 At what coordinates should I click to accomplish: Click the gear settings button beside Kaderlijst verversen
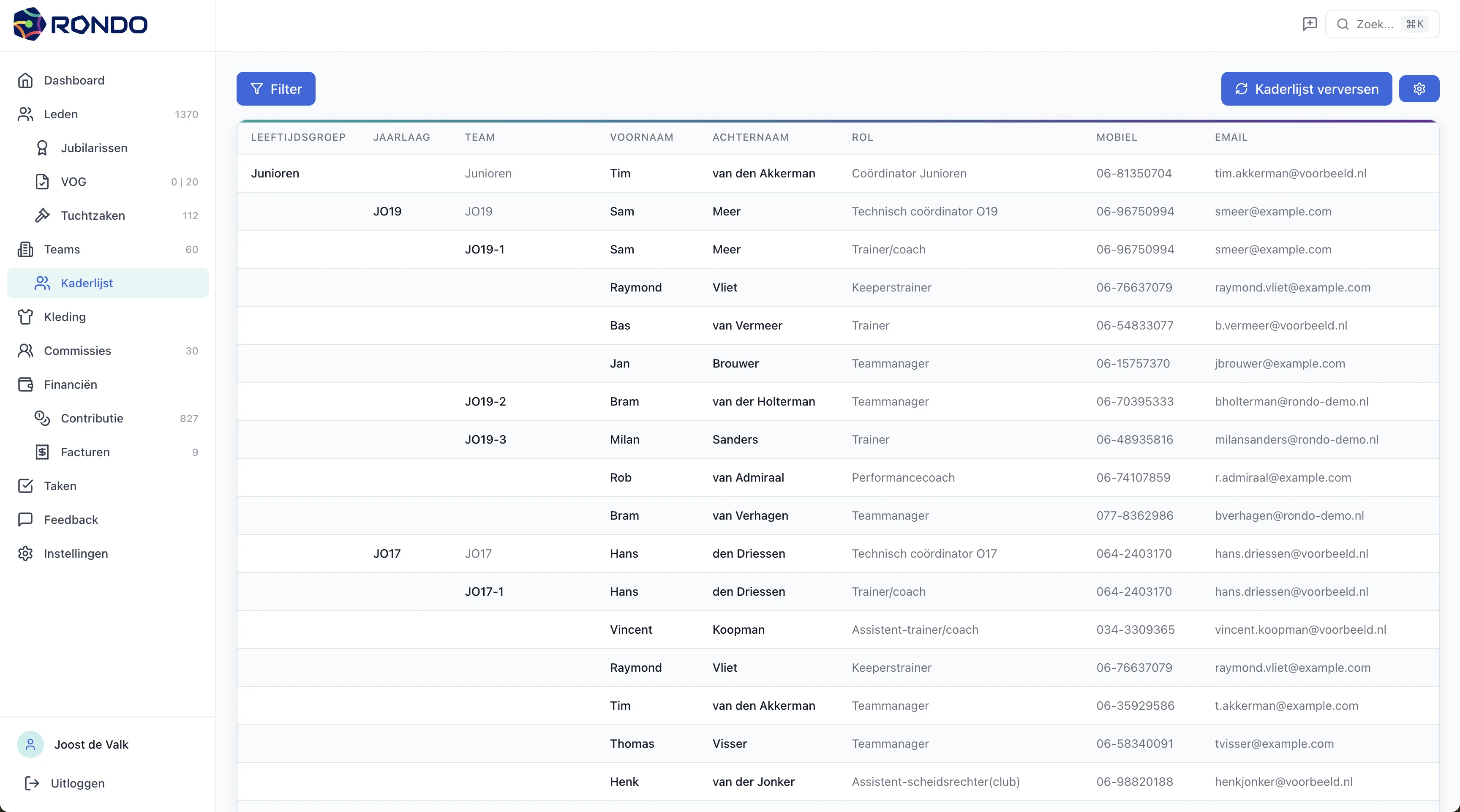point(1419,89)
